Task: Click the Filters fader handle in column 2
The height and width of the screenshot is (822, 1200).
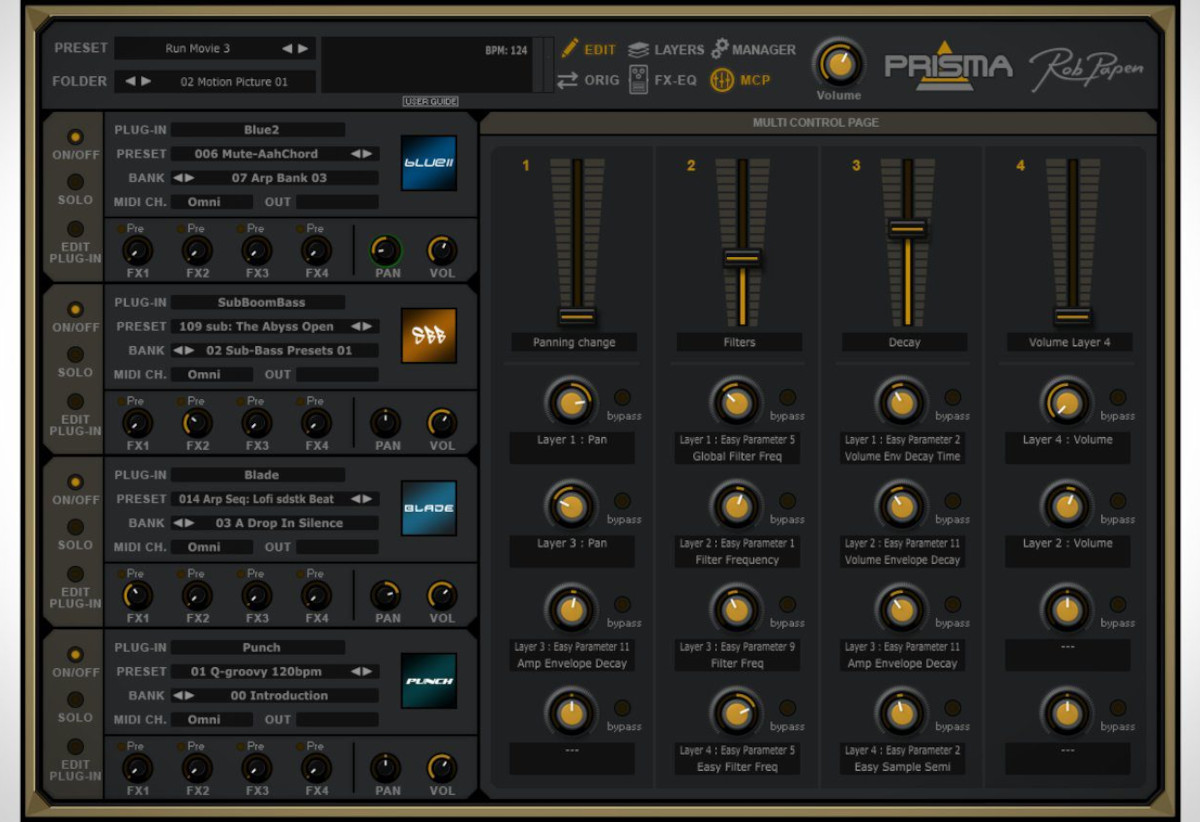Action: click(742, 258)
